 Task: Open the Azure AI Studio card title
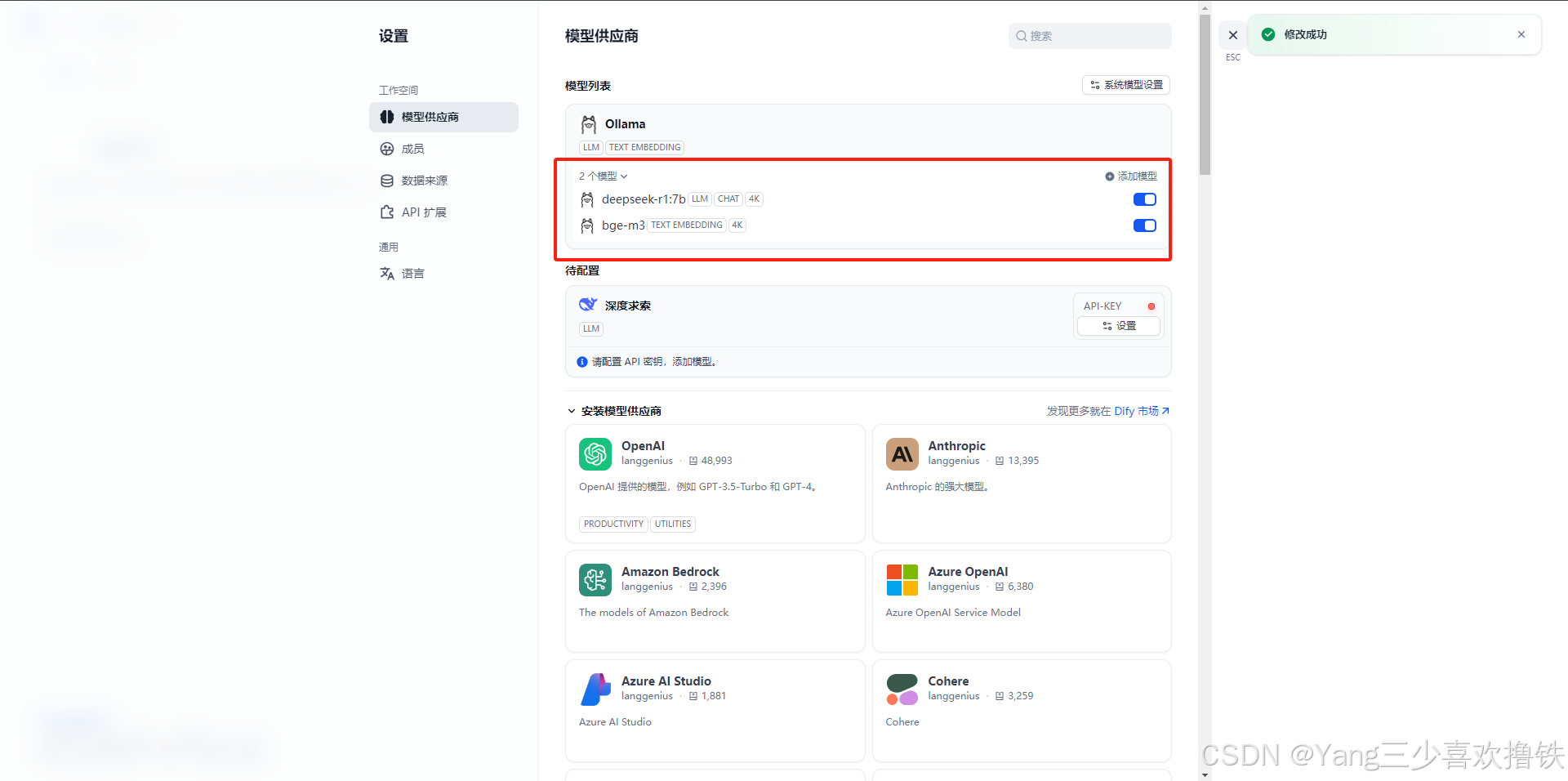[x=666, y=681]
